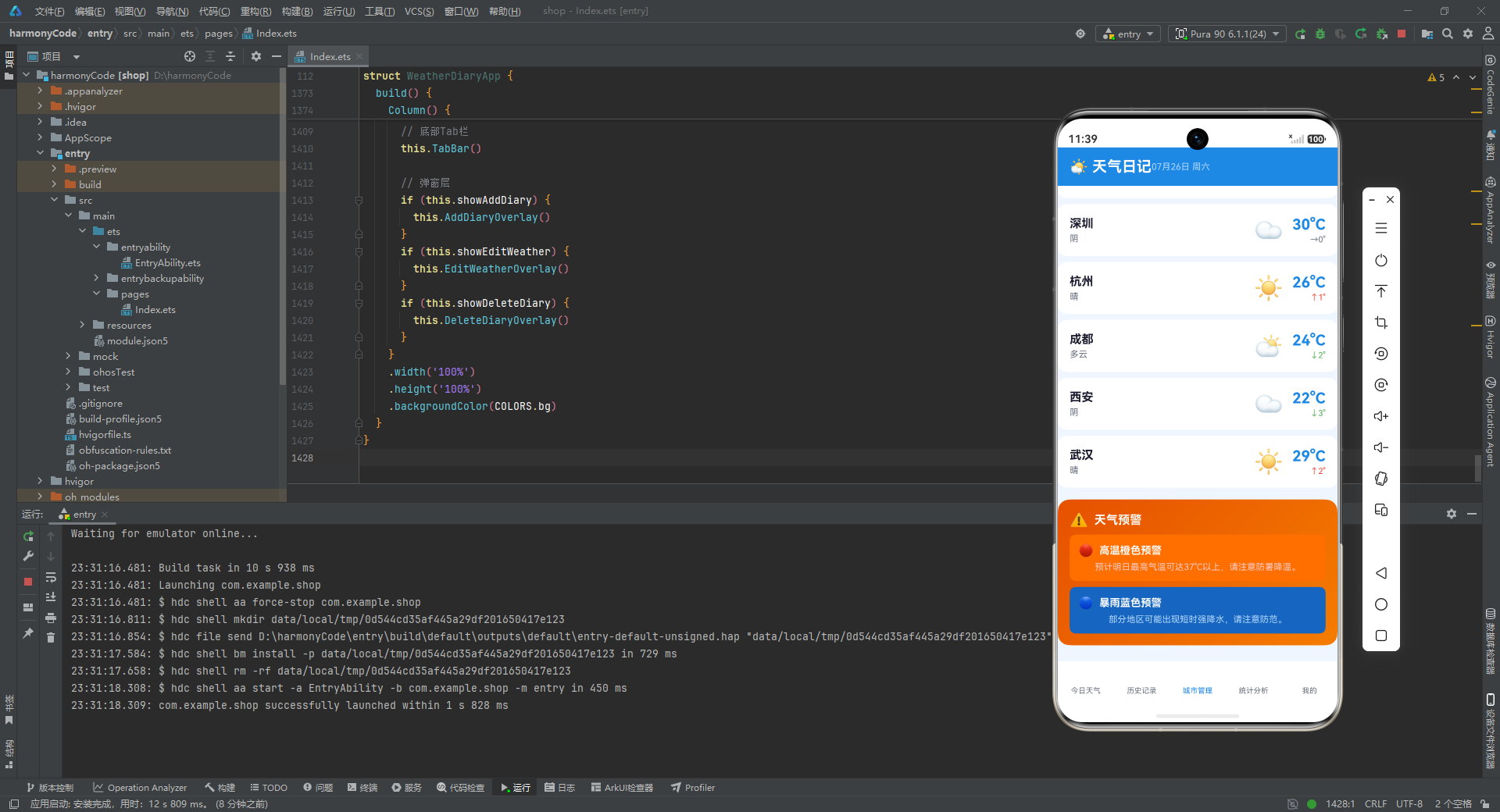Open IDE settings gear in the top toolbar
Viewport: 1500px width, 812px height.
(x=1468, y=34)
